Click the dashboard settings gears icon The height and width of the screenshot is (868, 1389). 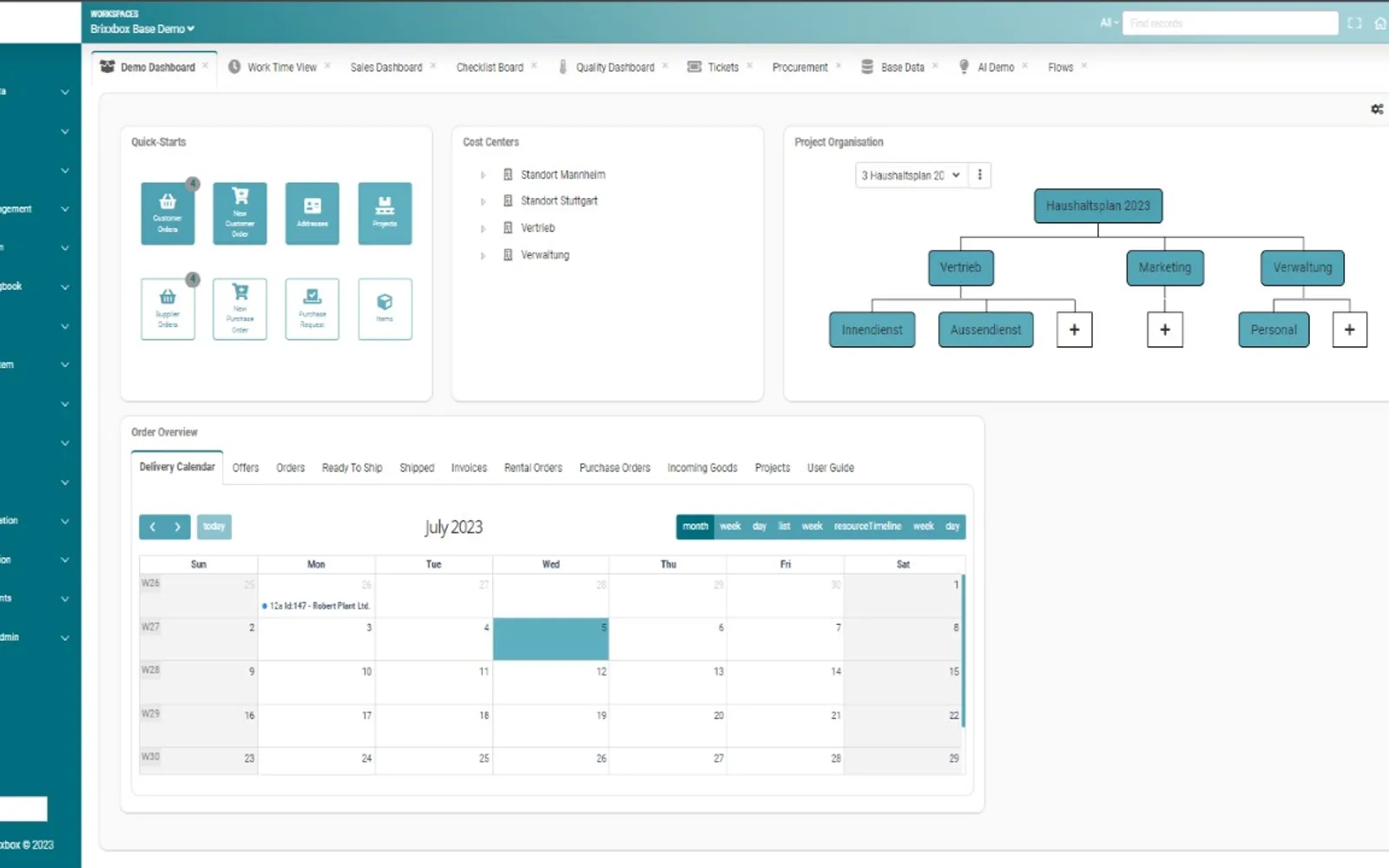[x=1377, y=109]
